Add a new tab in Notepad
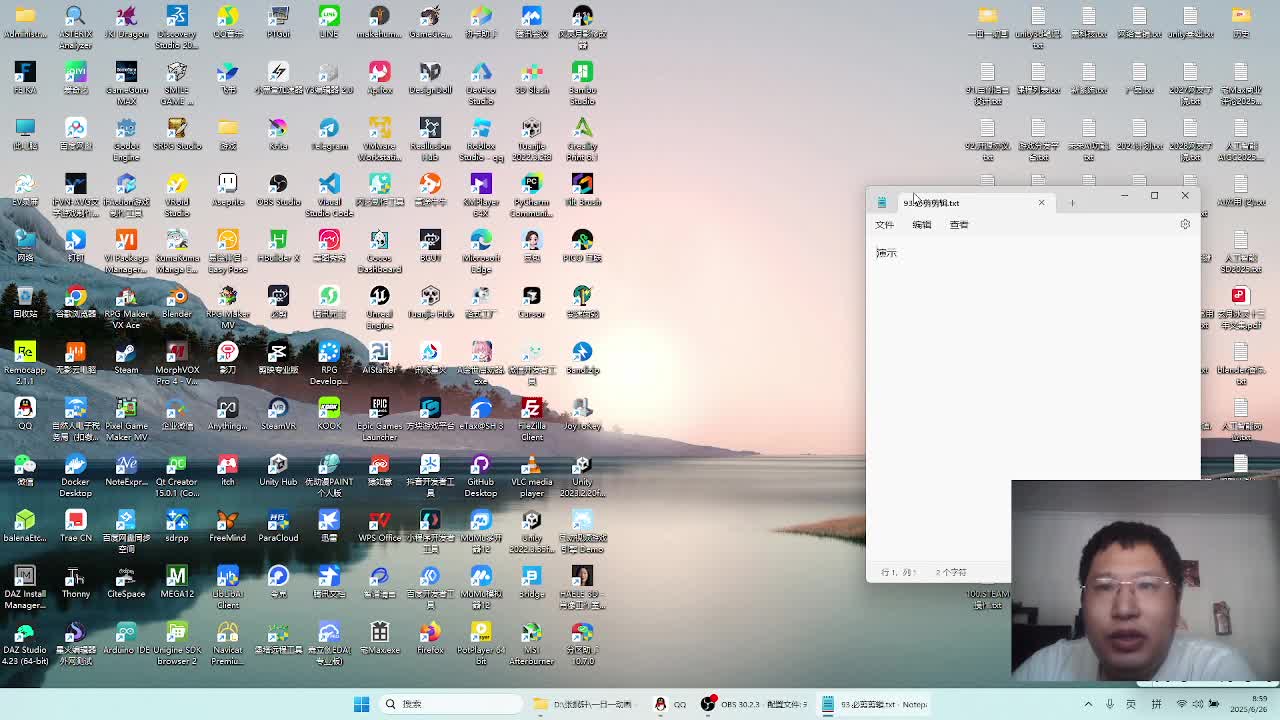This screenshot has width=1280, height=720. [x=1072, y=203]
